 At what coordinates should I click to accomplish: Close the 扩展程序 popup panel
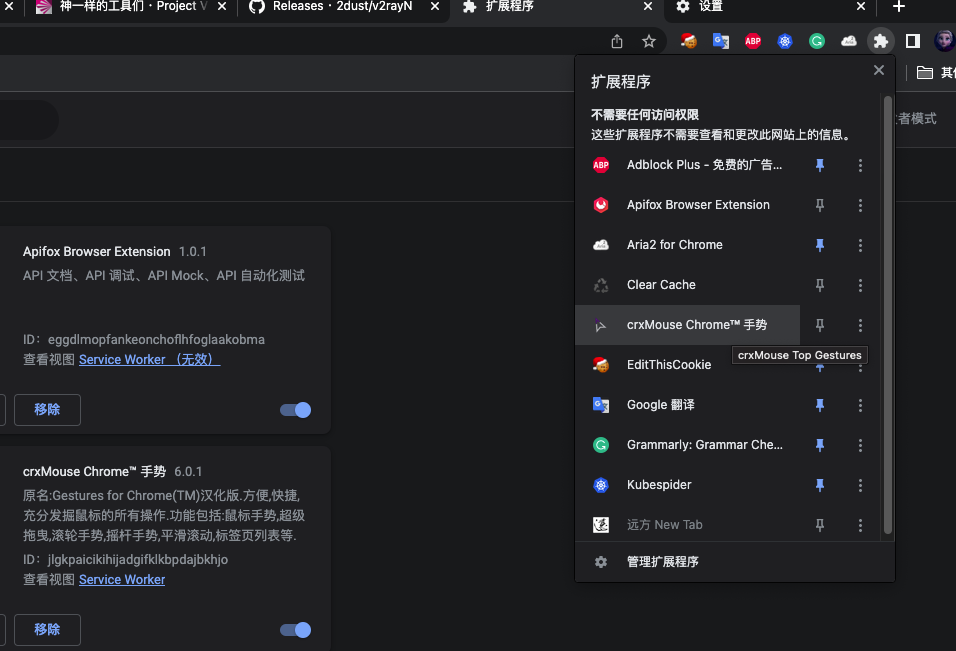879,70
